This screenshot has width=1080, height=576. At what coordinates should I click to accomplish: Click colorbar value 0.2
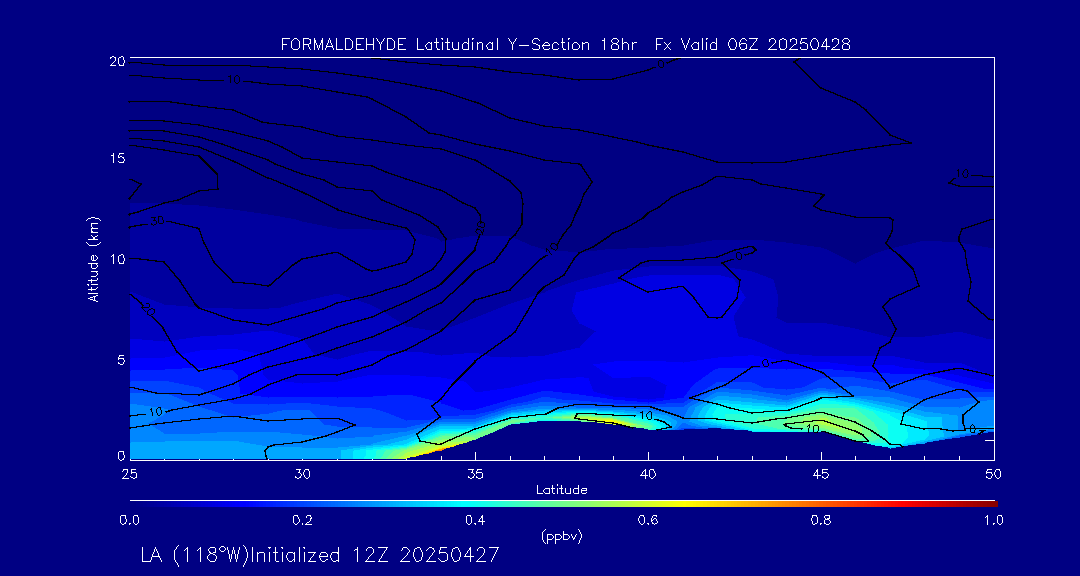pyautogui.click(x=302, y=520)
